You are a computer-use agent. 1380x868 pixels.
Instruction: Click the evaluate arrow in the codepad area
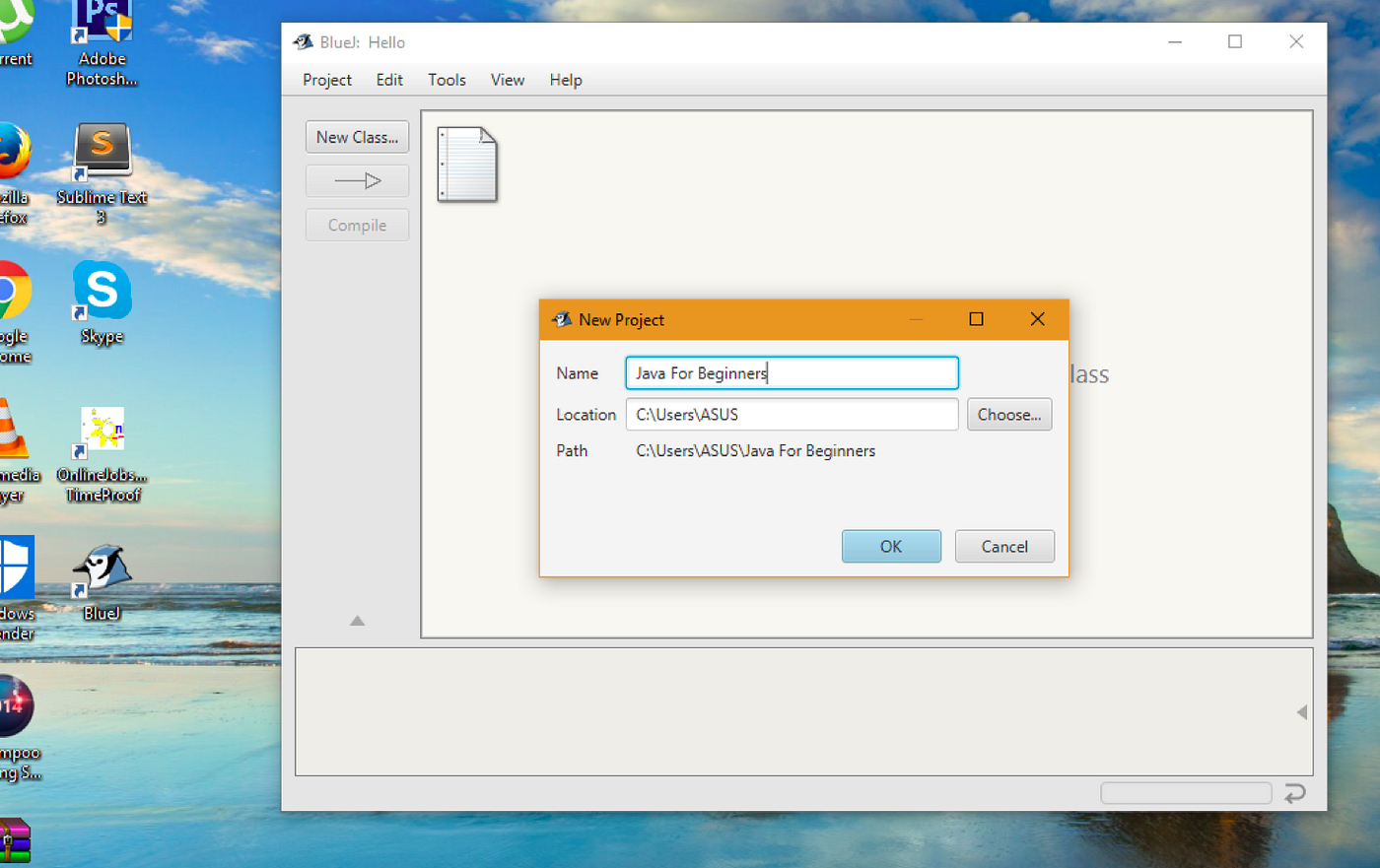1295,793
